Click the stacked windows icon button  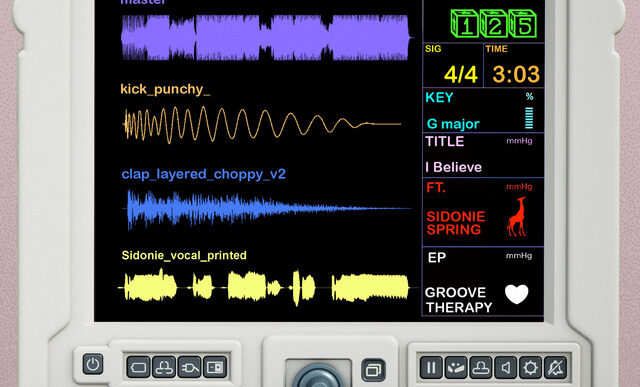click(x=373, y=370)
